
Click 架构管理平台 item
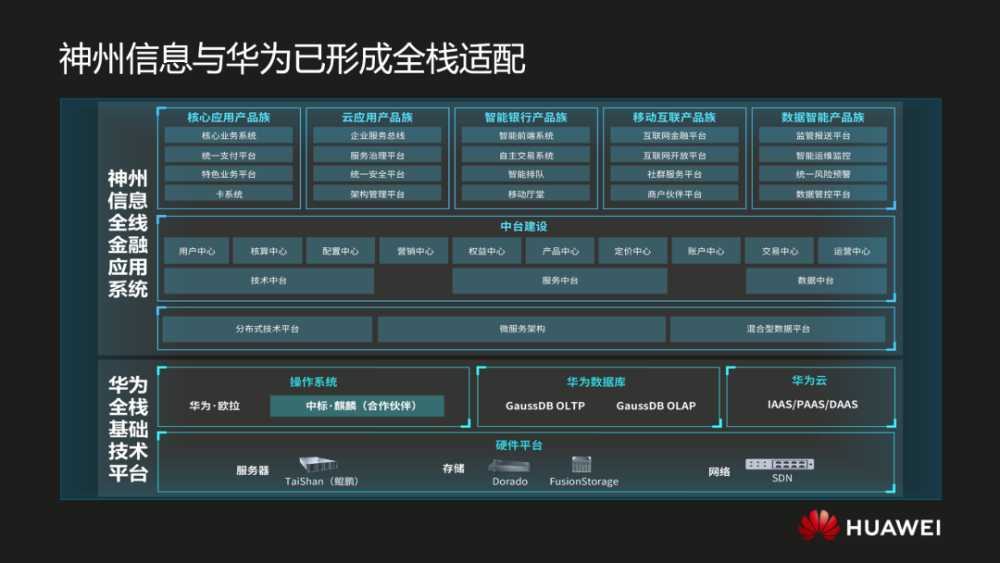point(378,194)
